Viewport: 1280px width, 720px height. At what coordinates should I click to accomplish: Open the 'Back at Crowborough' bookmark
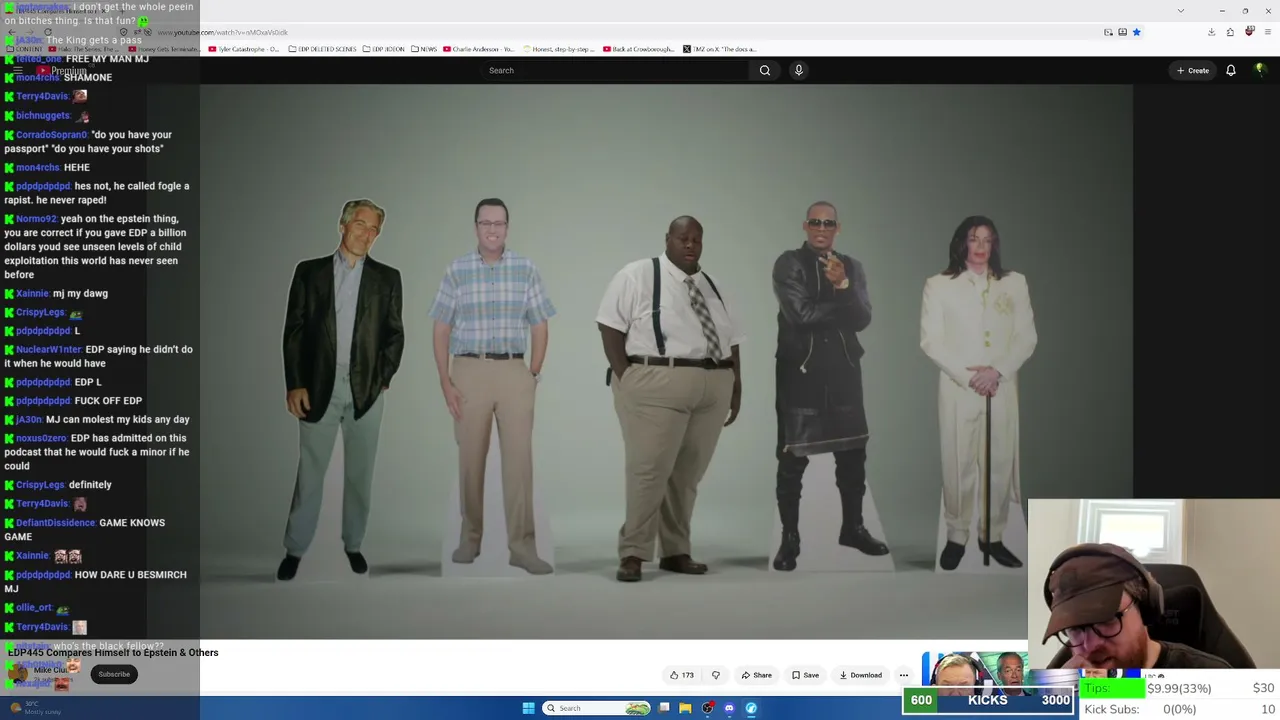click(638, 49)
